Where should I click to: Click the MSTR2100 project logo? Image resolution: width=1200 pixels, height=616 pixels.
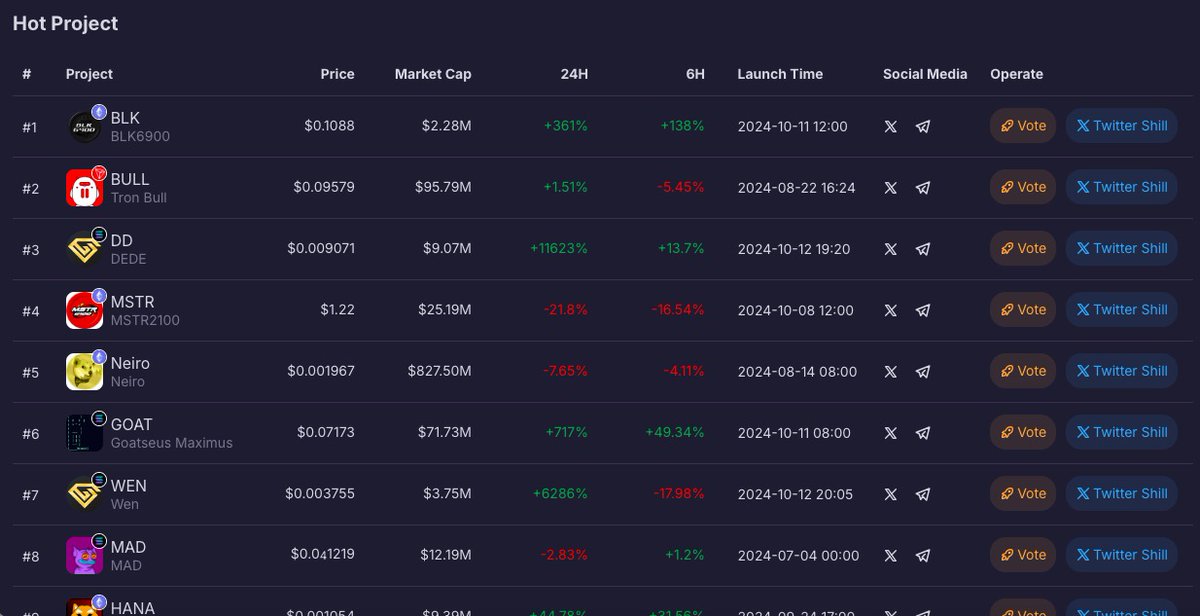(84, 311)
